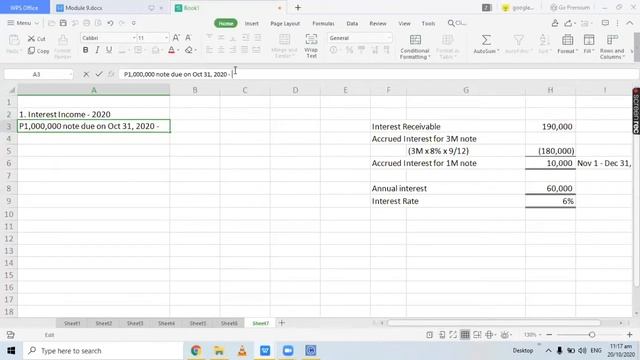Click the Desktop toolbar label in the taskbar
The width and height of the screenshot is (640, 360).
[523, 351]
